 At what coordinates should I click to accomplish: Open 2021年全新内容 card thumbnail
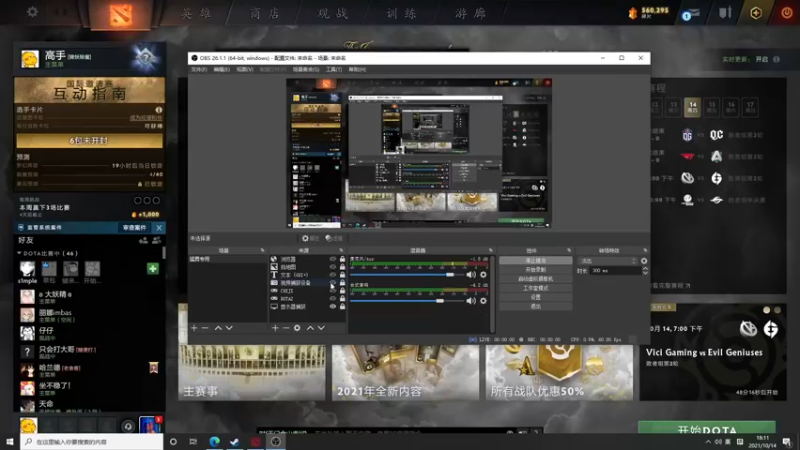[405, 372]
